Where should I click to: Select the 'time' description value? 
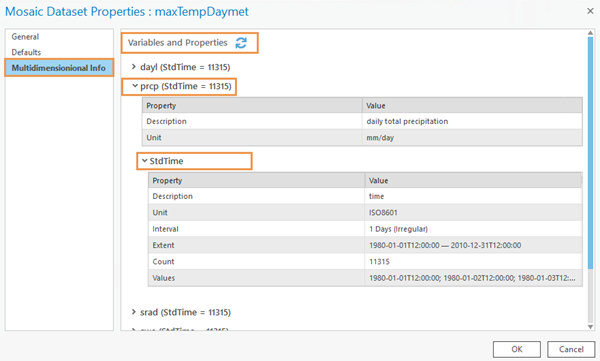(x=473, y=196)
